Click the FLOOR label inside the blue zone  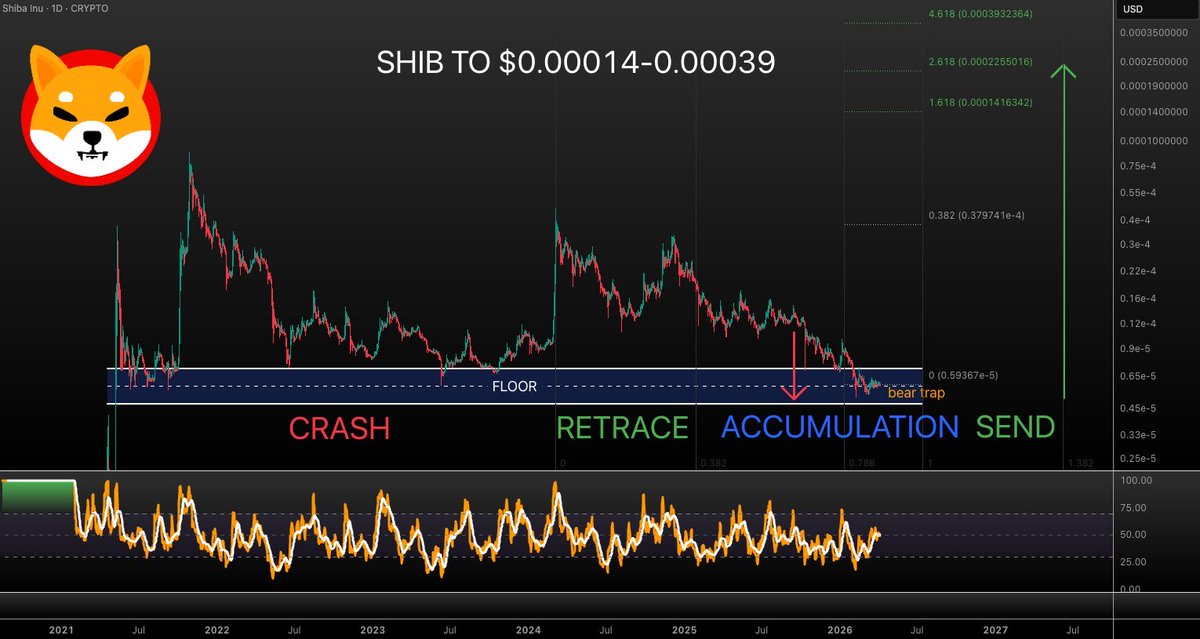click(514, 386)
